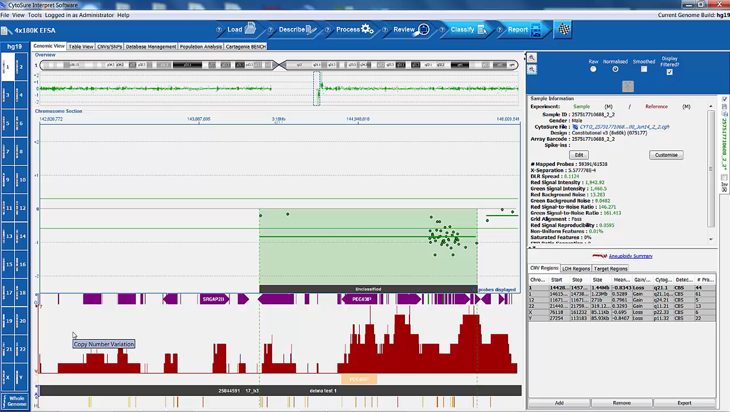Click the Whole Genome button
The width and height of the screenshot is (730, 412).
[x=17, y=401]
